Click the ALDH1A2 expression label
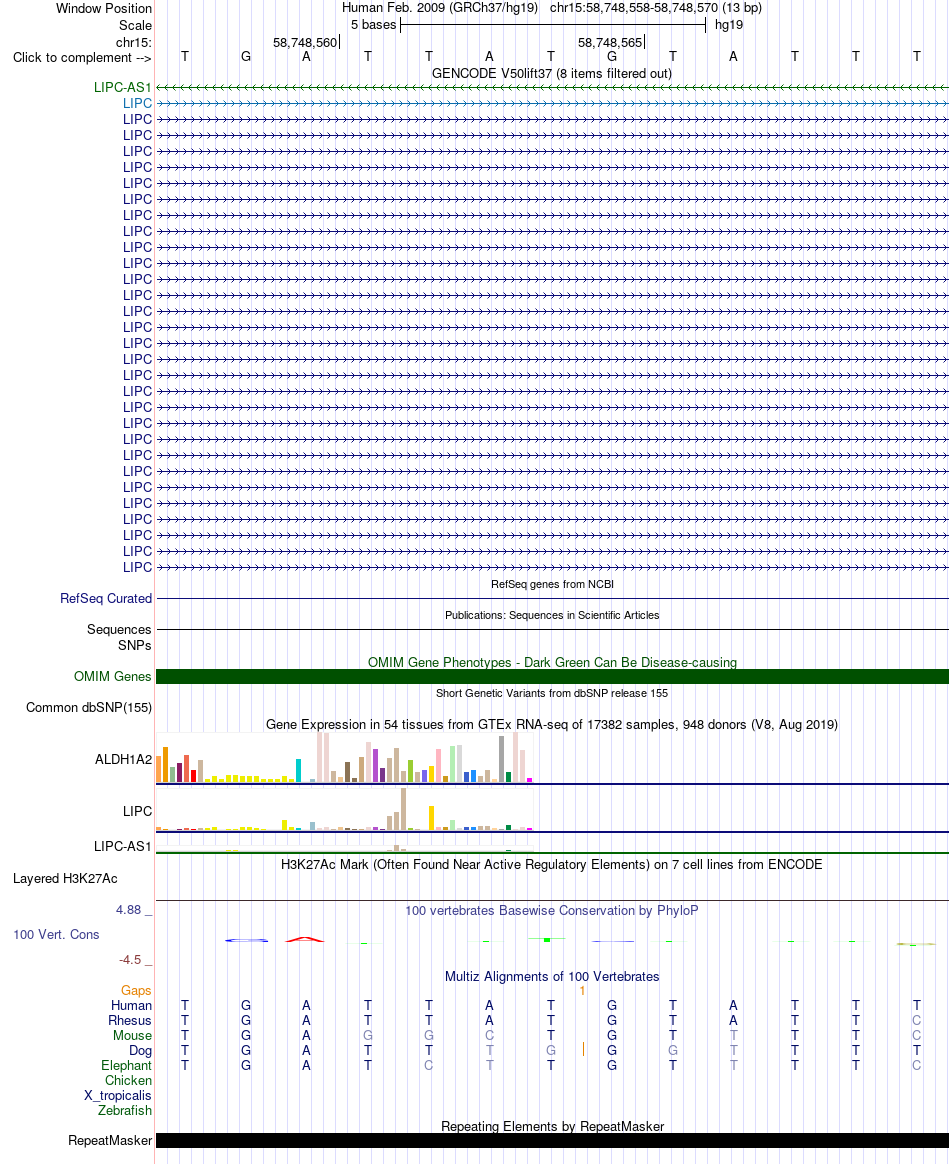The width and height of the screenshot is (950, 1164). (123, 759)
